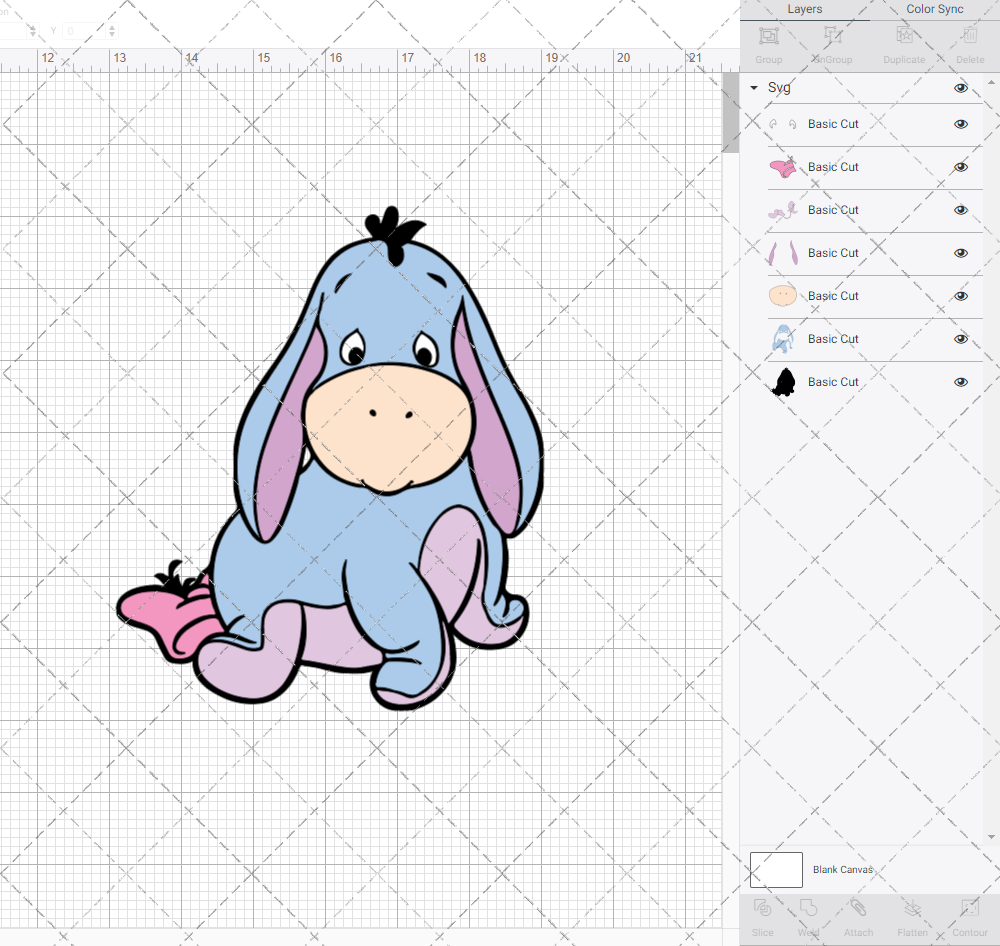
Task: Click the UnGroup icon
Action: 832,36
